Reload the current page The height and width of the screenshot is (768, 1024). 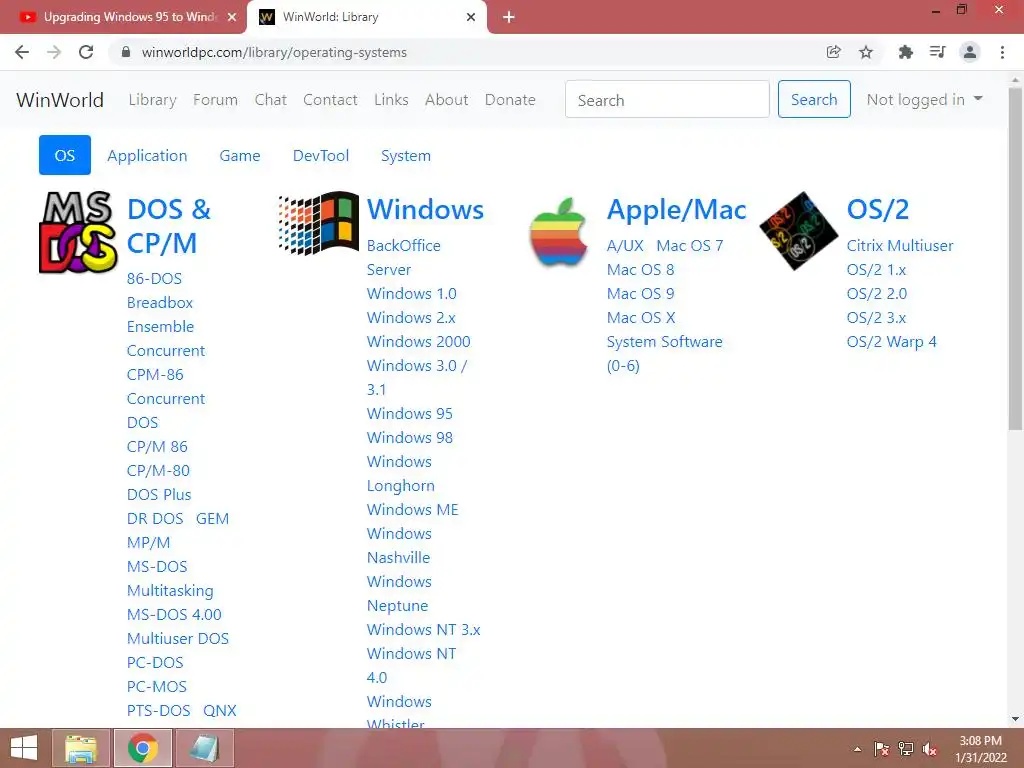click(x=86, y=52)
